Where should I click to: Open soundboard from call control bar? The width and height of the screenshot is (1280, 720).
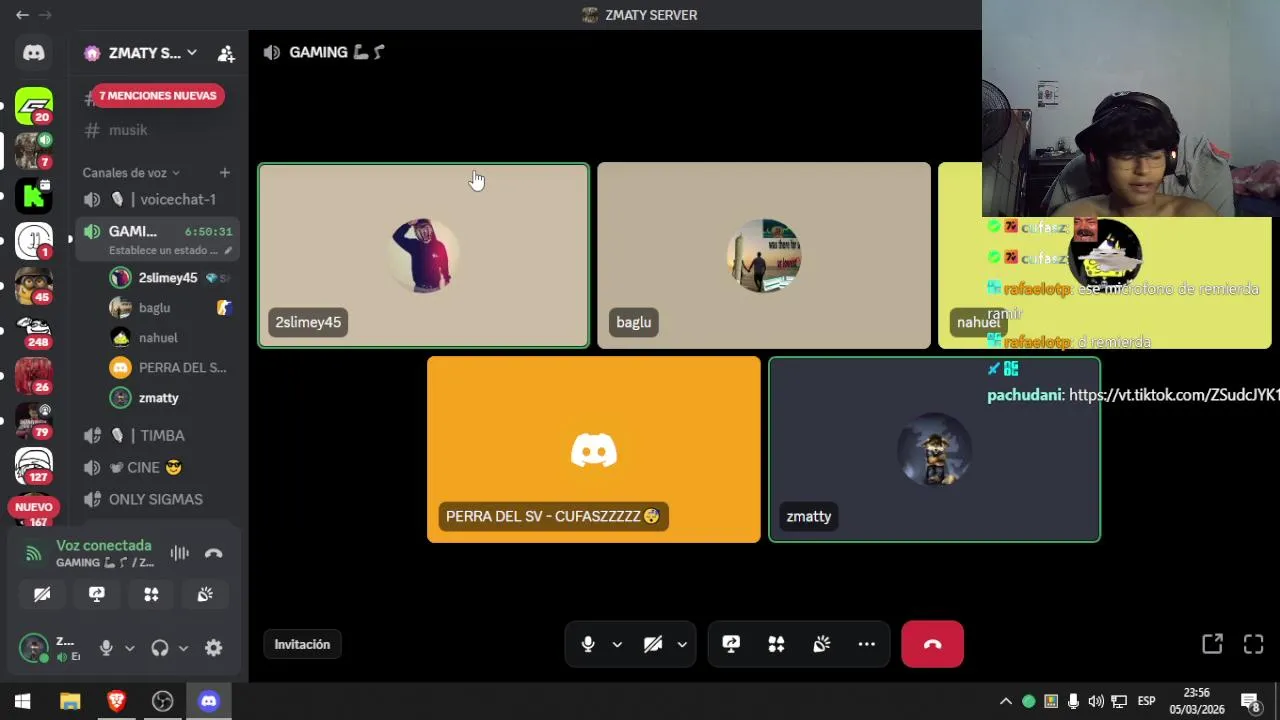click(822, 645)
